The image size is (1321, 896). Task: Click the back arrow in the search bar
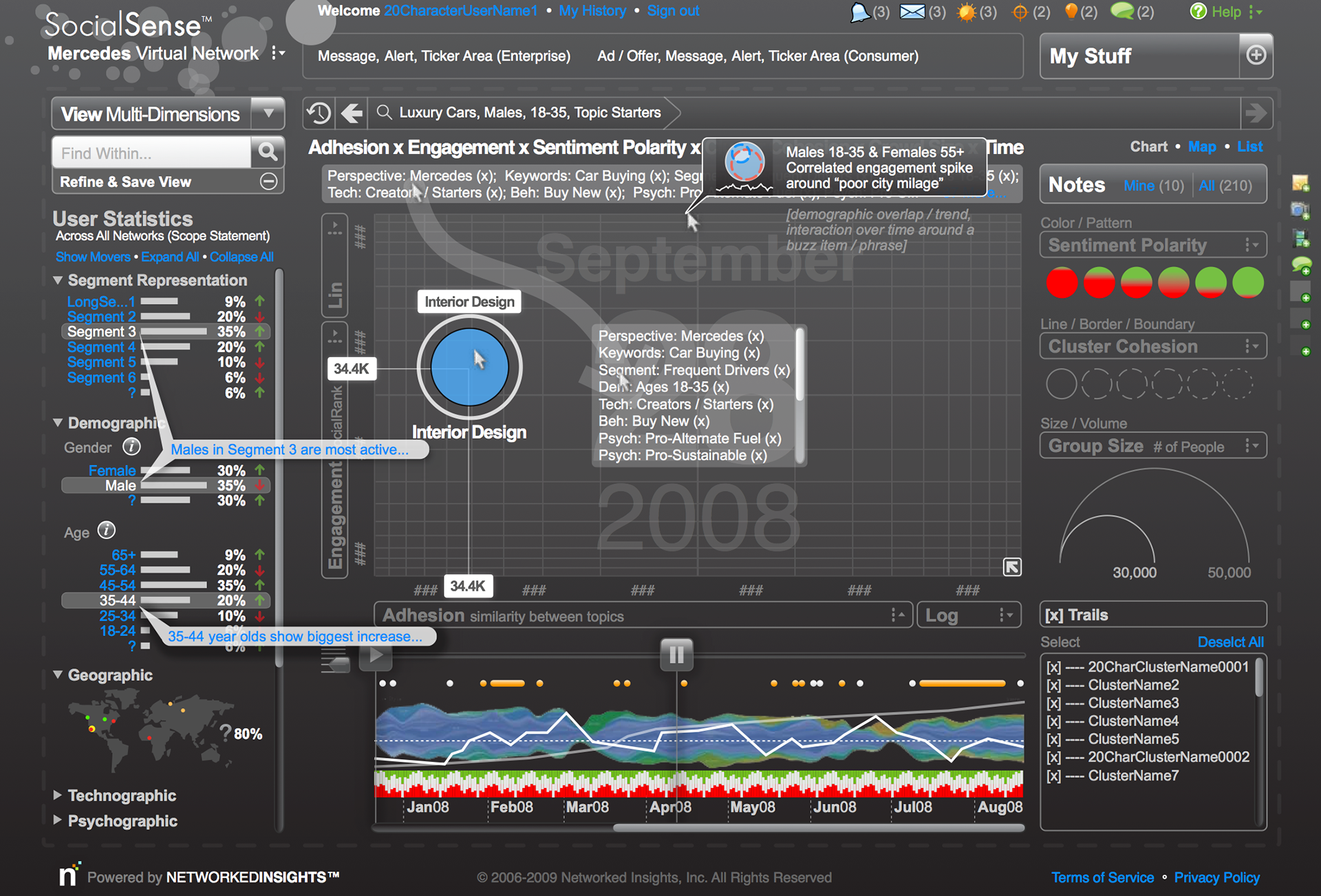pos(352,113)
